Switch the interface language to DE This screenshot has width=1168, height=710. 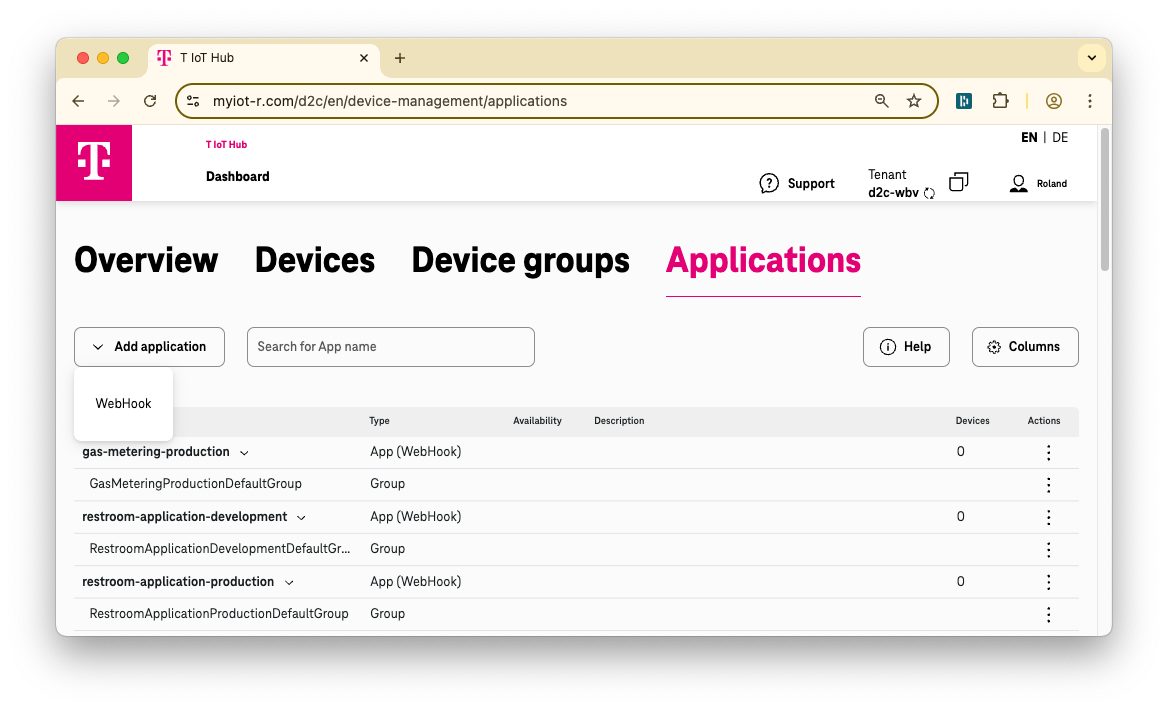pyautogui.click(x=1059, y=137)
